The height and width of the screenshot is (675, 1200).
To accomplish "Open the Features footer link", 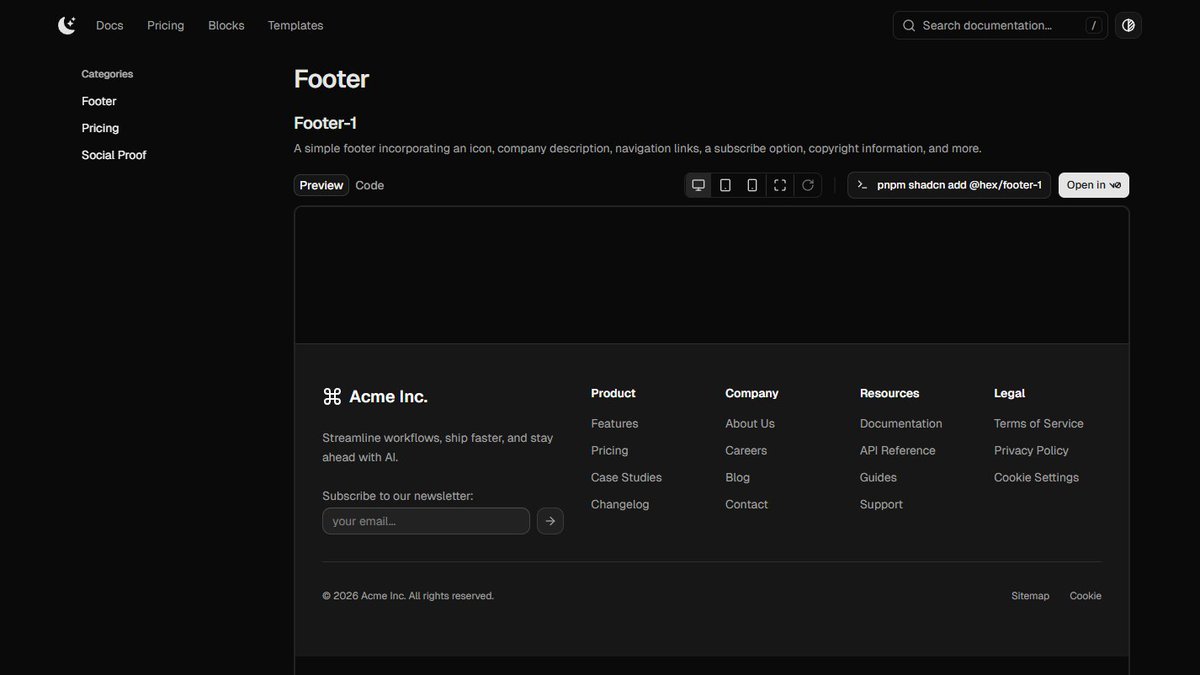I will tap(614, 424).
